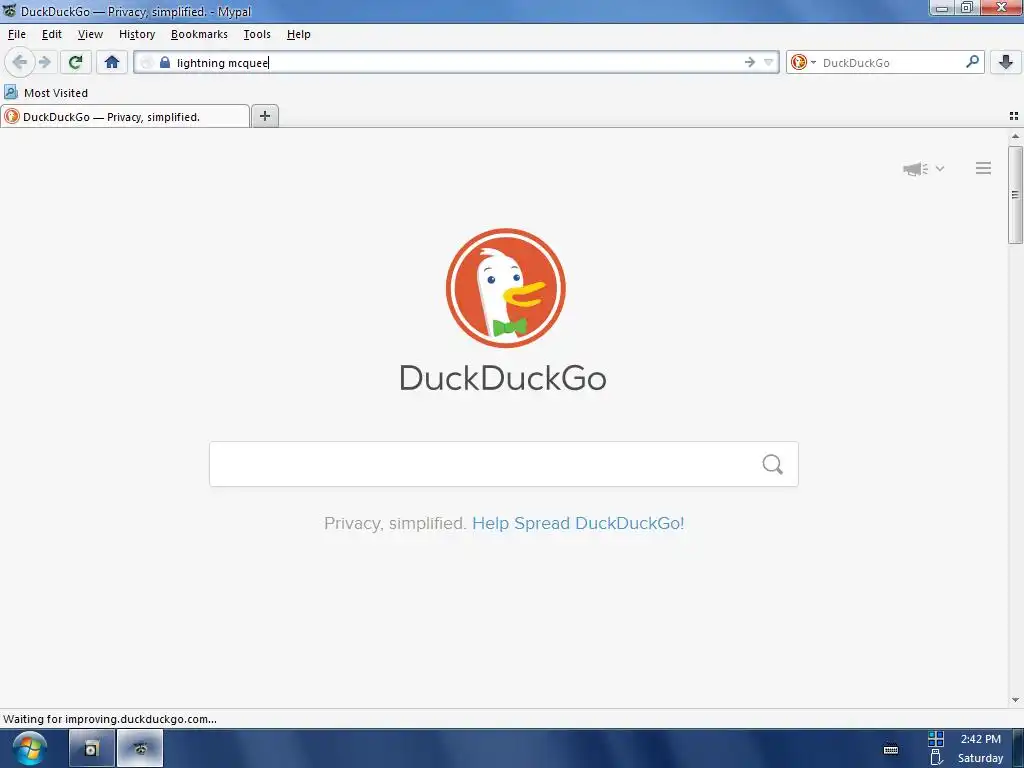This screenshot has height=768, width=1024.
Task: Click the USB safely remove tray icon
Action: (x=936, y=758)
